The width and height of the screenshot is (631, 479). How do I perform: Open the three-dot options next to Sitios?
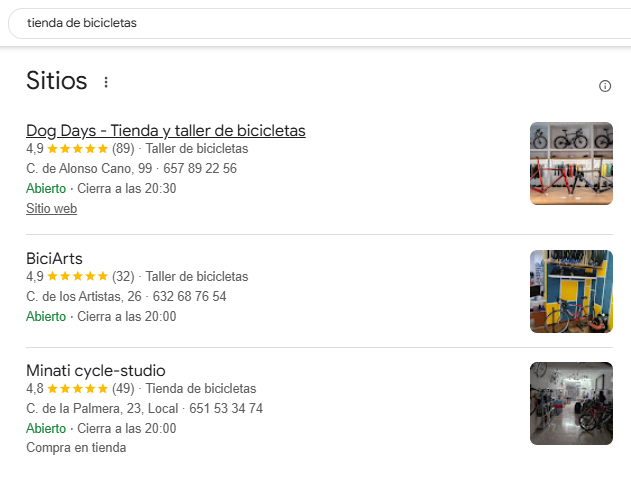coord(106,82)
